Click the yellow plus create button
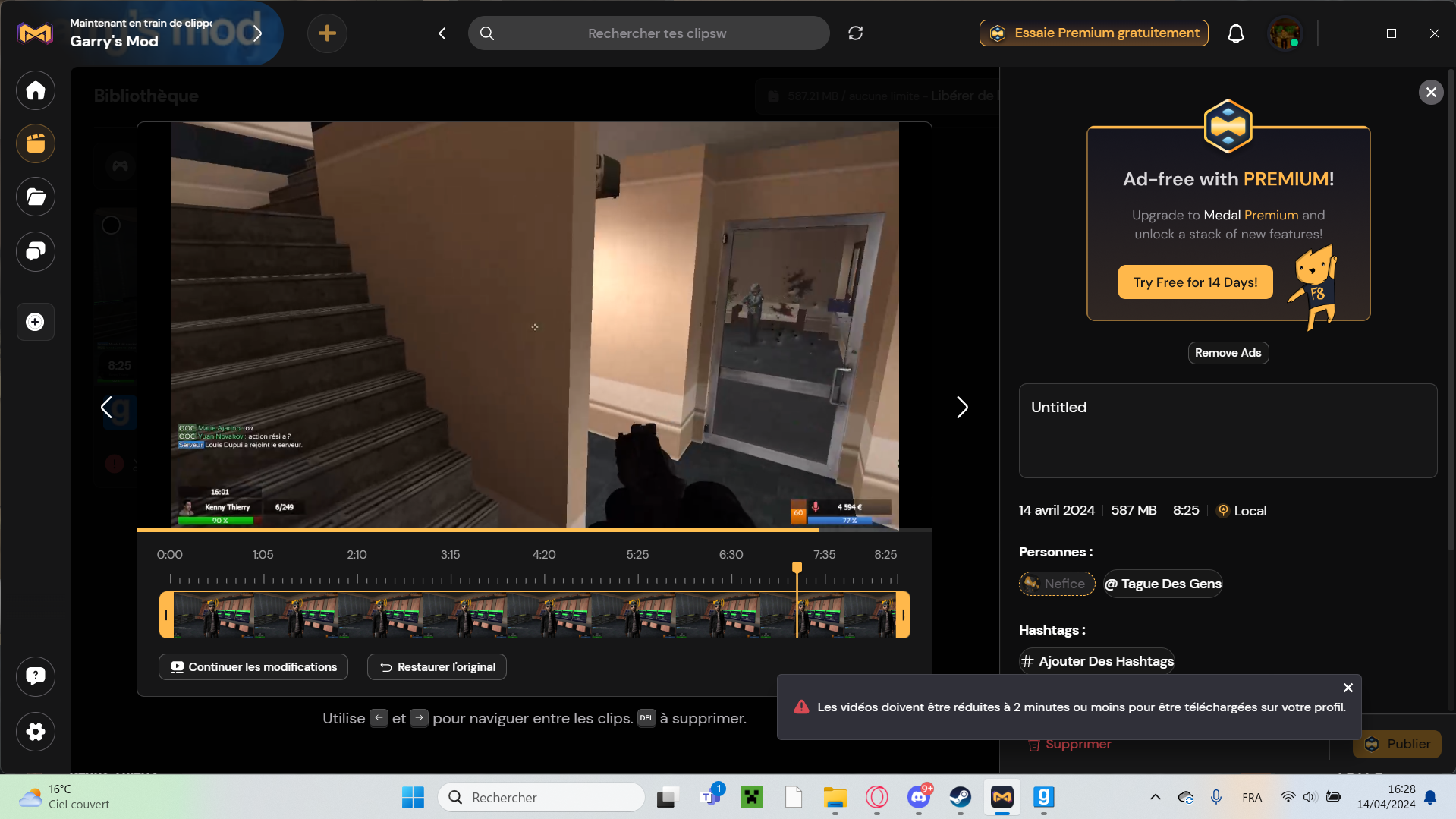The image size is (1456, 819). (327, 33)
